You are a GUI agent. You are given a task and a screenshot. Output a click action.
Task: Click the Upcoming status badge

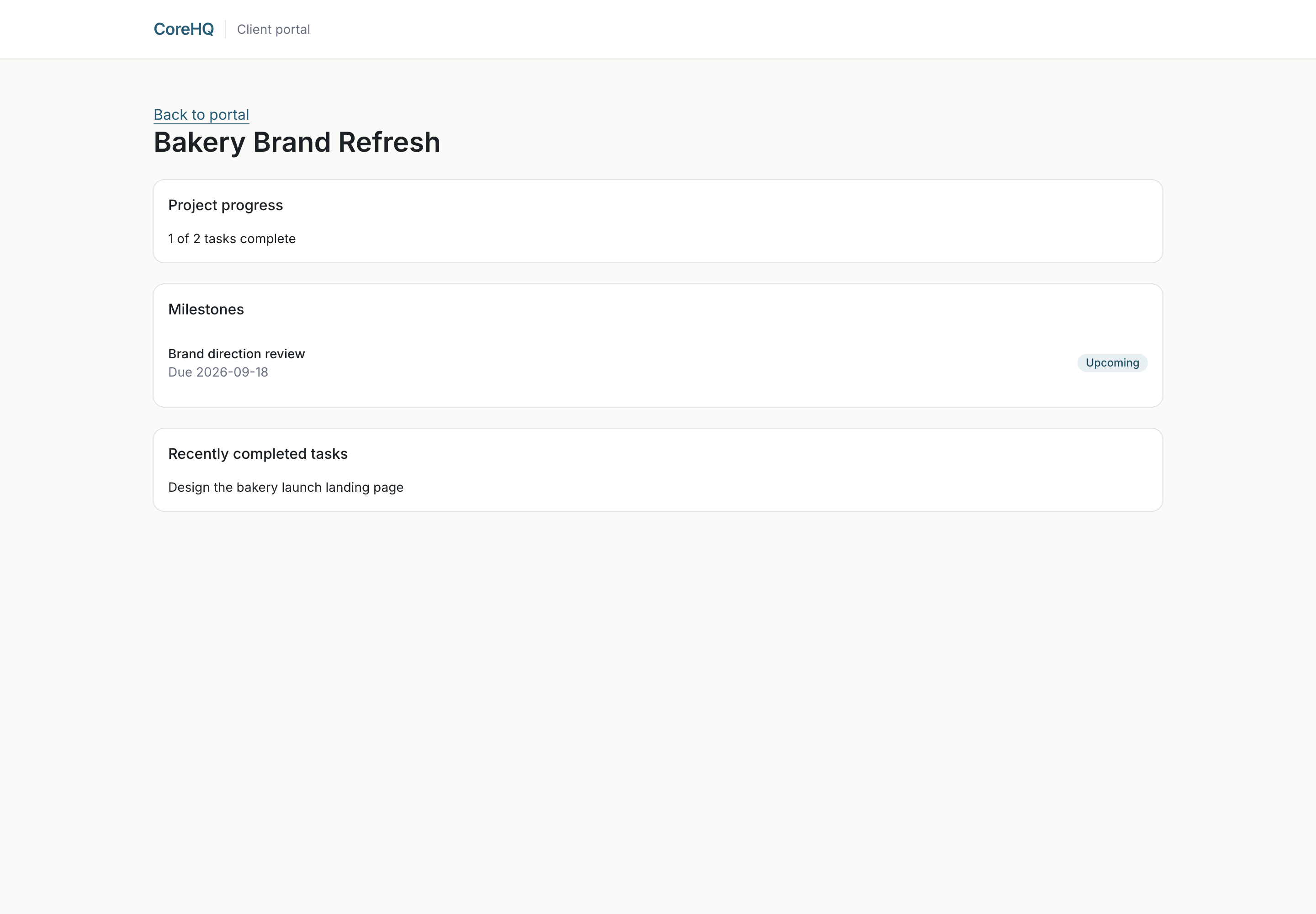(1112, 362)
